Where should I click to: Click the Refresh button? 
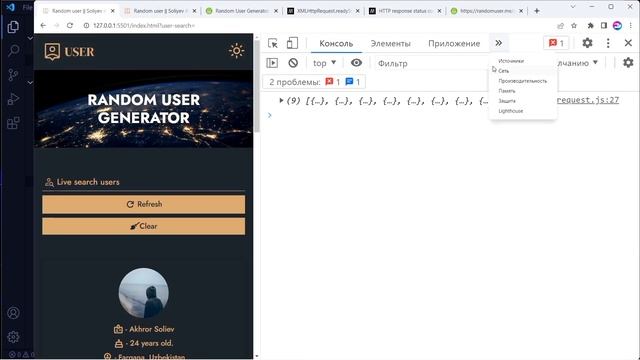click(144, 204)
